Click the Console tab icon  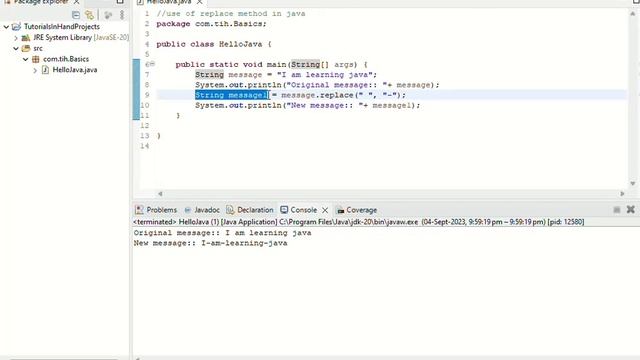point(284,210)
